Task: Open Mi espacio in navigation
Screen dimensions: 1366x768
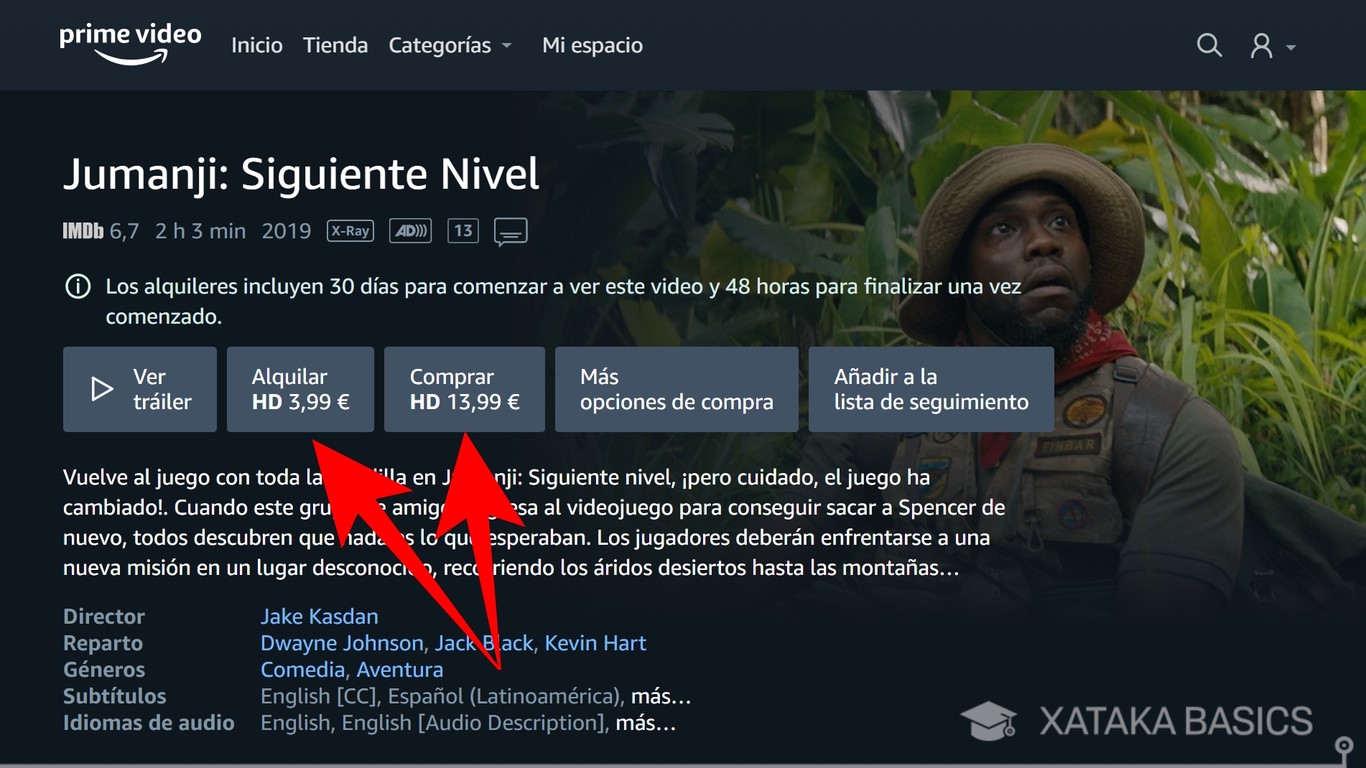Action: coord(592,45)
